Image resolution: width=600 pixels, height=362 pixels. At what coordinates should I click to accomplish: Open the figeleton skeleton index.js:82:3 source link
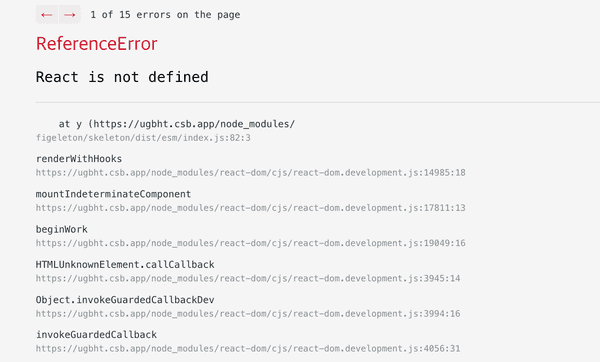143,138
